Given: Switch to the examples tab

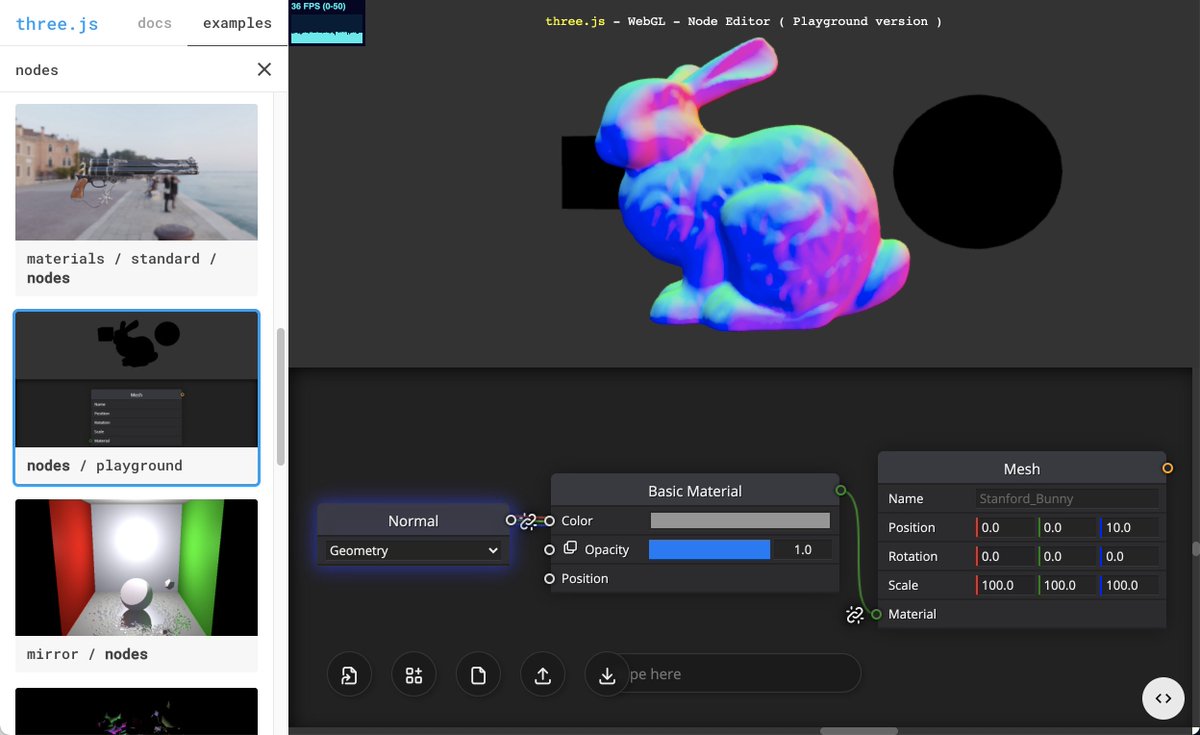Looking at the screenshot, I should pos(236,22).
